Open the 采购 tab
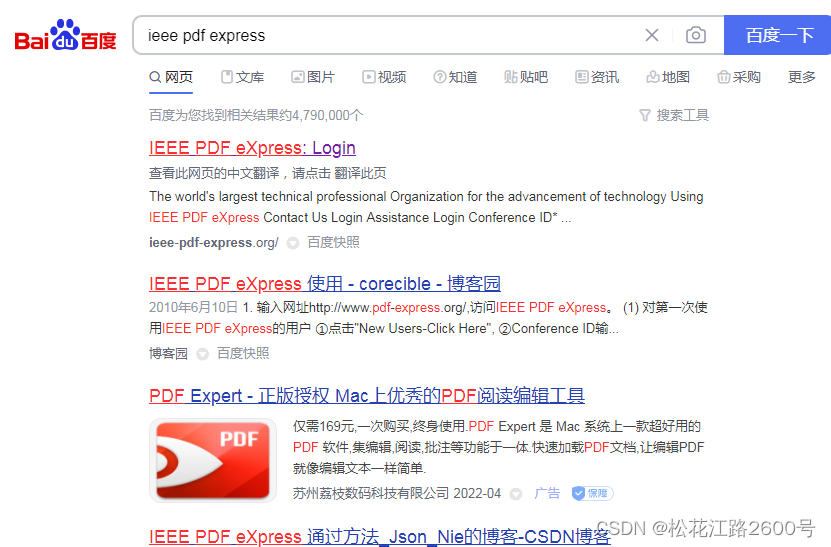This screenshot has height=547, width=831. (739, 77)
